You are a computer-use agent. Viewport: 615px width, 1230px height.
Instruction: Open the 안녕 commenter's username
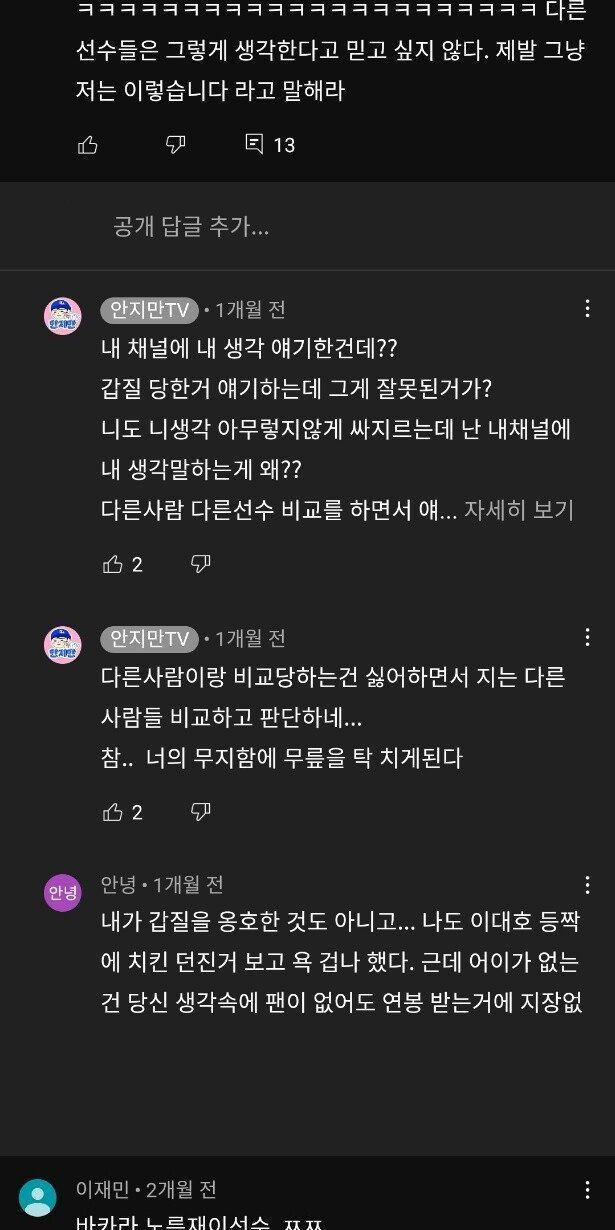118,884
